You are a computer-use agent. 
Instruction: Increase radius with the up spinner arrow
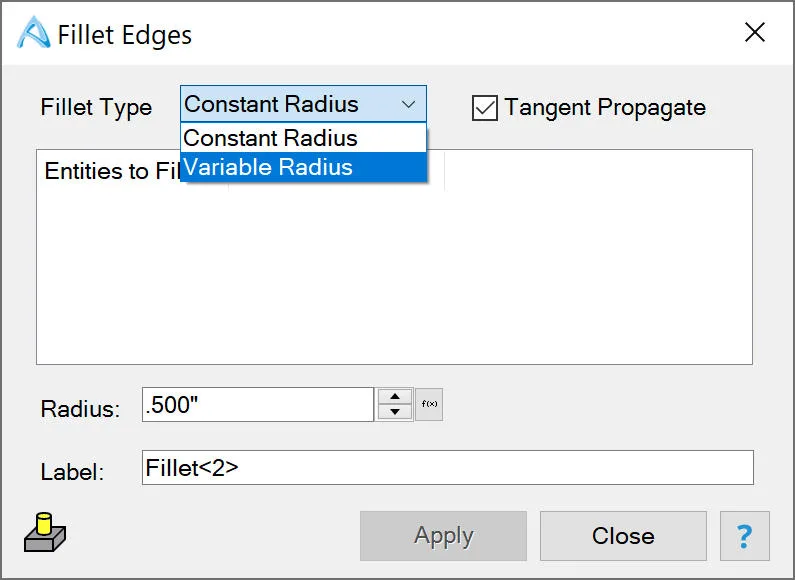[x=394, y=396]
